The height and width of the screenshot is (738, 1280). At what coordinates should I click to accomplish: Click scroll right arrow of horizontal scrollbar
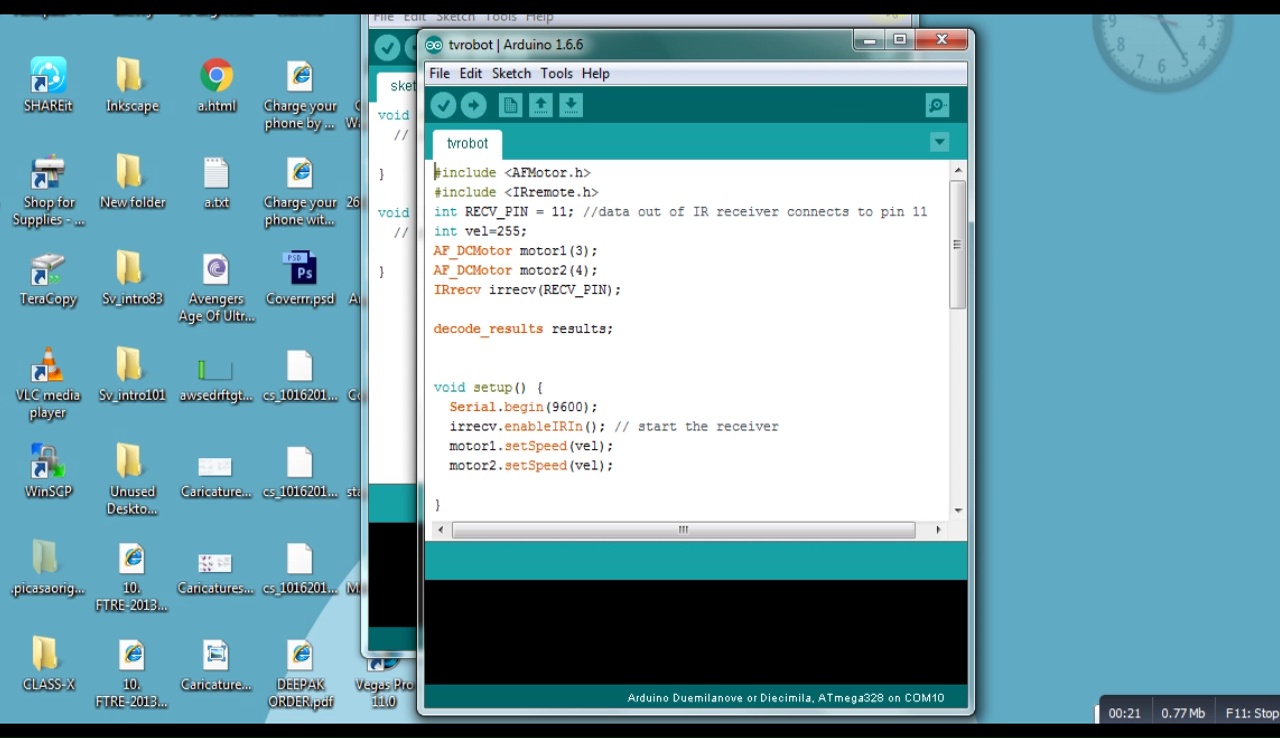[x=938, y=530]
